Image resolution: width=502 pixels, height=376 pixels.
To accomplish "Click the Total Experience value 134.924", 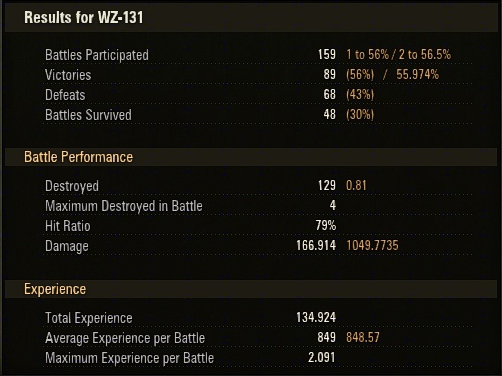I will (316, 317).
